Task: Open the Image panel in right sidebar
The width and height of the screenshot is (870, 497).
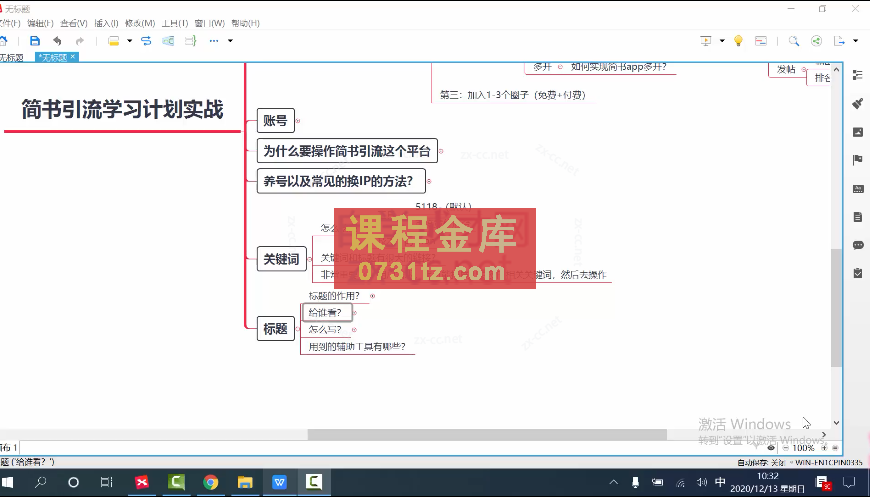Action: tap(858, 132)
